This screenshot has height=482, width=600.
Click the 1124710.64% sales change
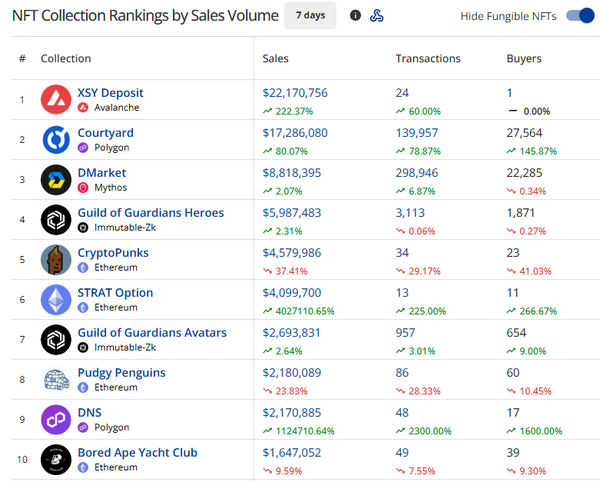[305, 431]
